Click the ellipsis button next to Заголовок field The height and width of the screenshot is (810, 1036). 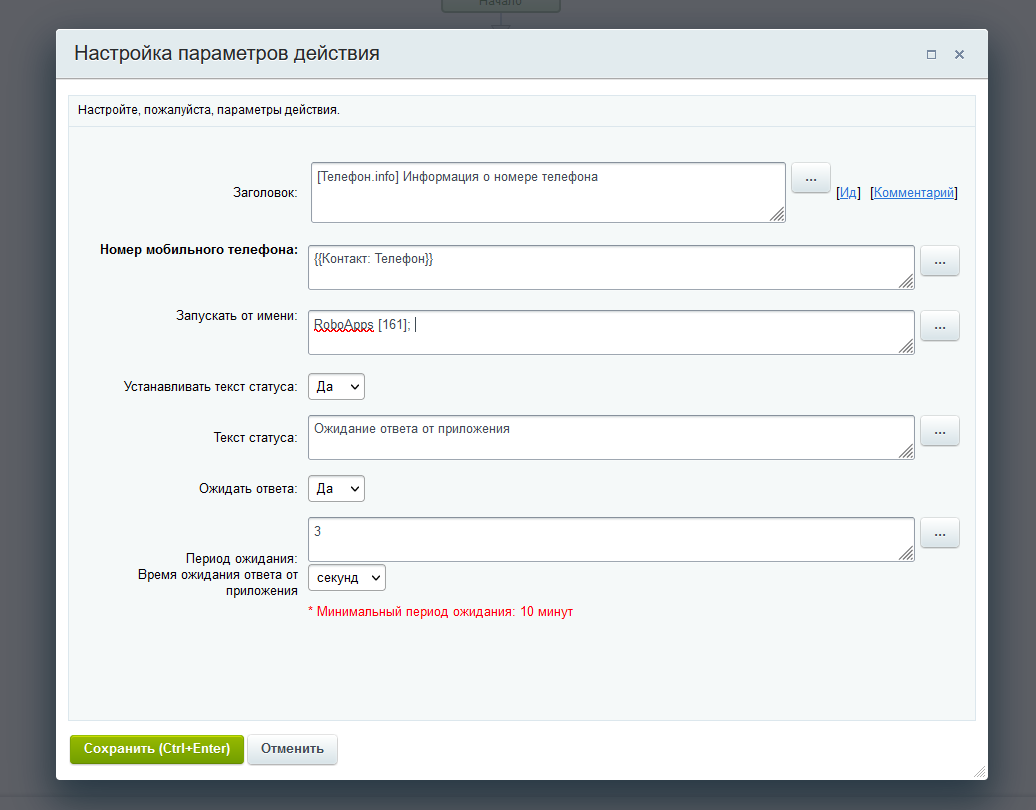click(x=811, y=177)
